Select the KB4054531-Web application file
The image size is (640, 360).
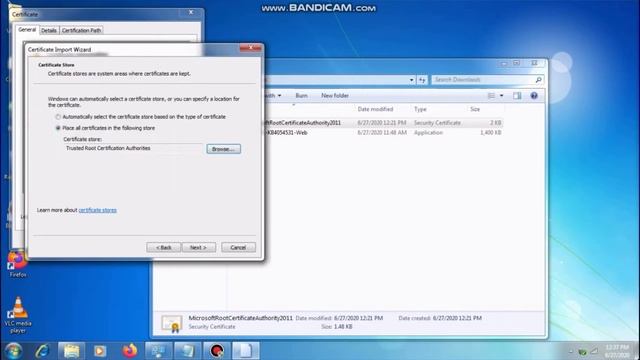pyautogui.click(x=383, y=133)
